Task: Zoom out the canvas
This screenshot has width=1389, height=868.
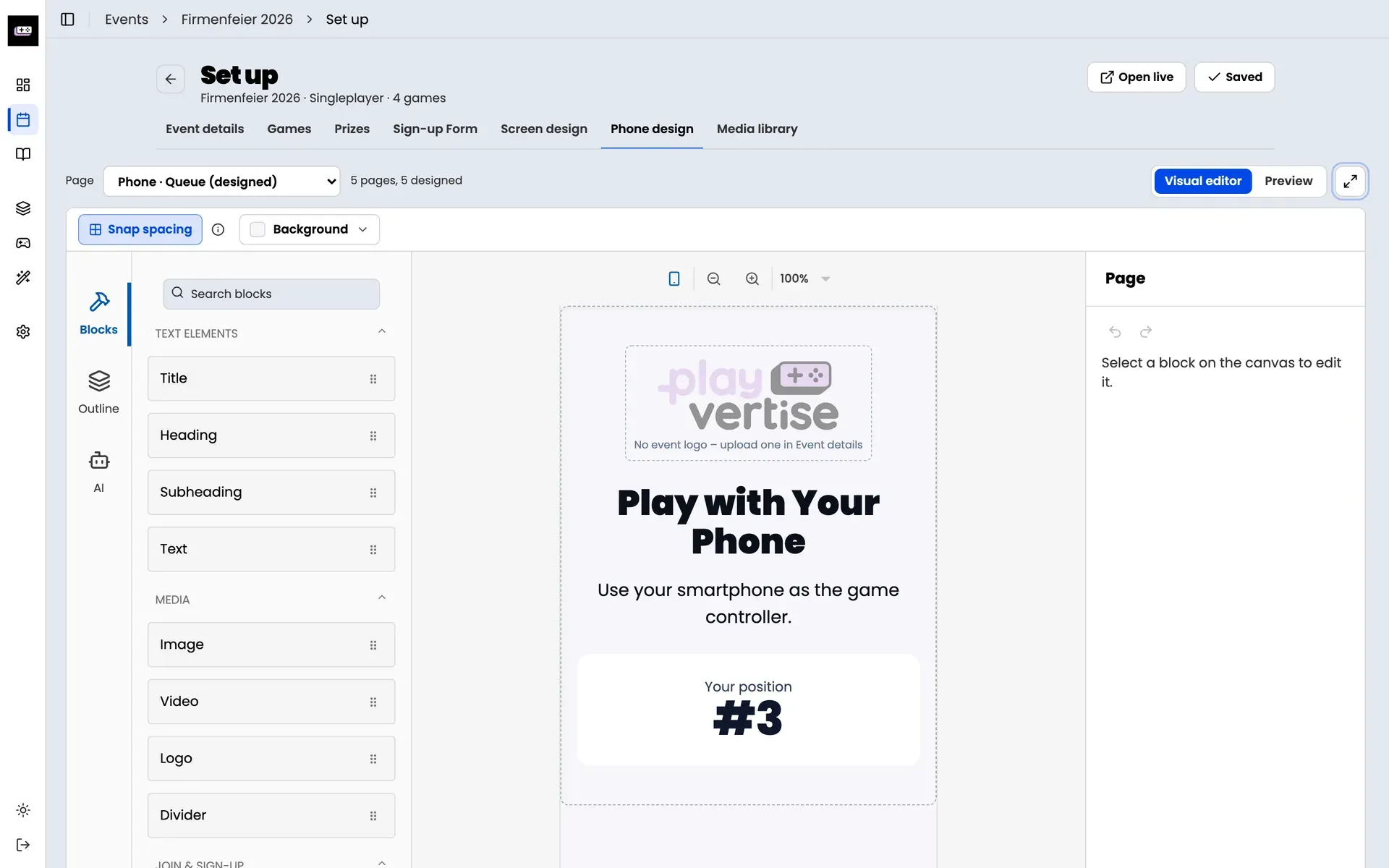Action: pyautogui.click(x=713, y=278)
